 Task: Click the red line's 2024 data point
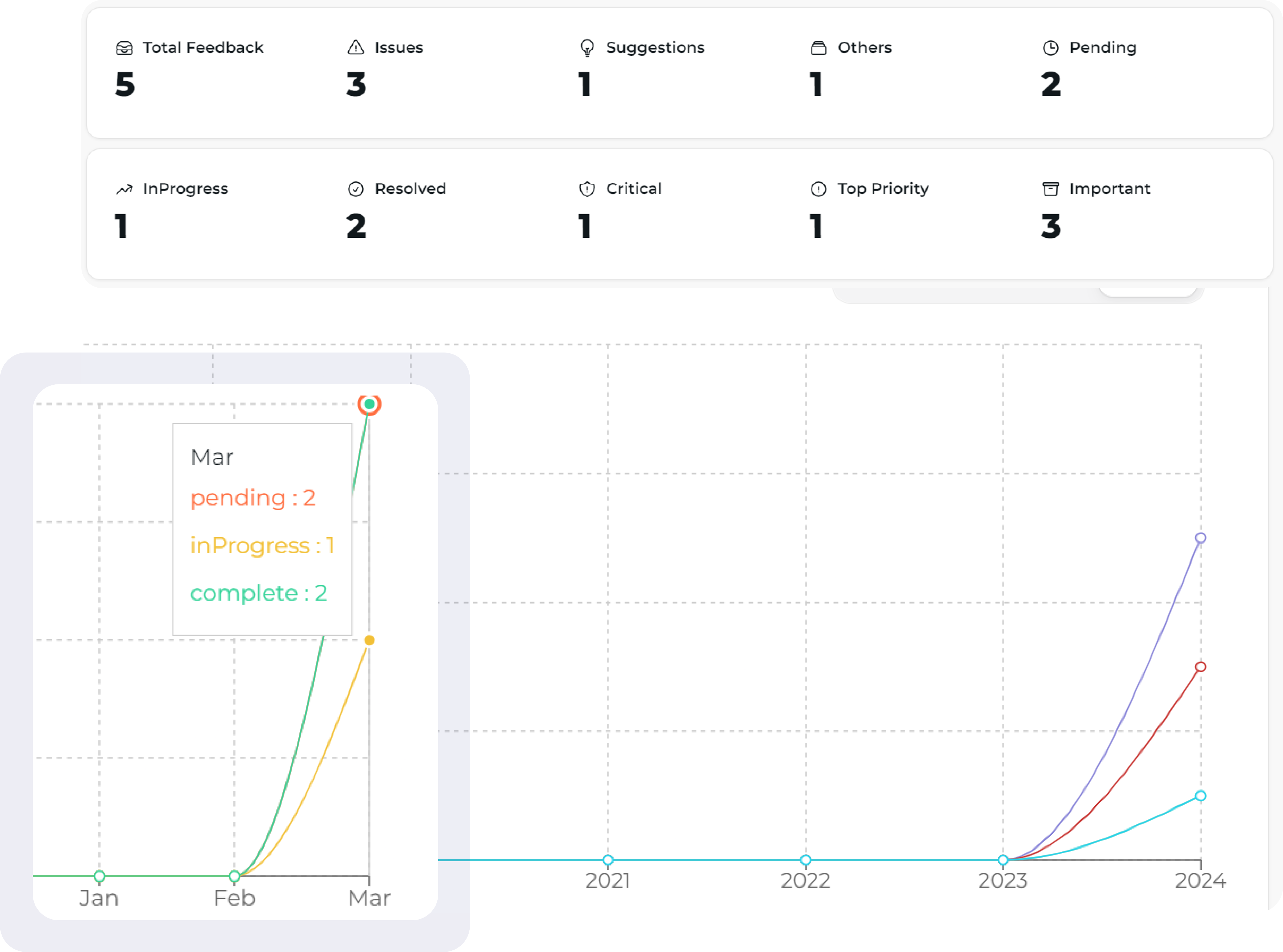coord(1201,667)
